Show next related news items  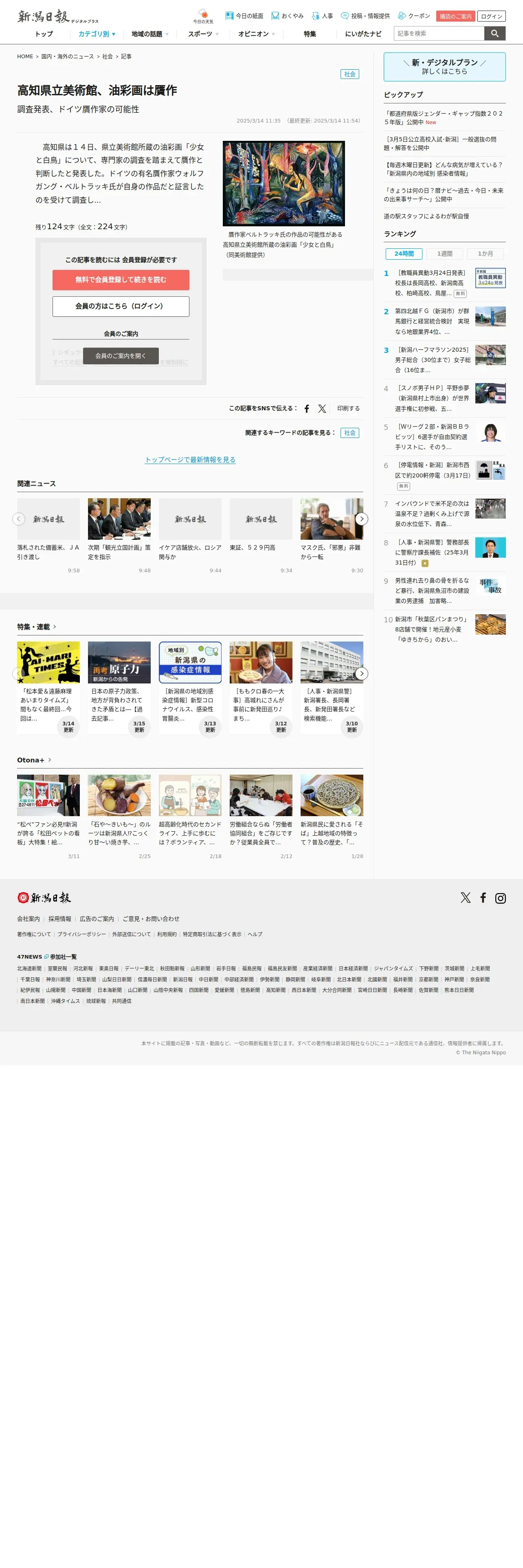coord(362,519)
